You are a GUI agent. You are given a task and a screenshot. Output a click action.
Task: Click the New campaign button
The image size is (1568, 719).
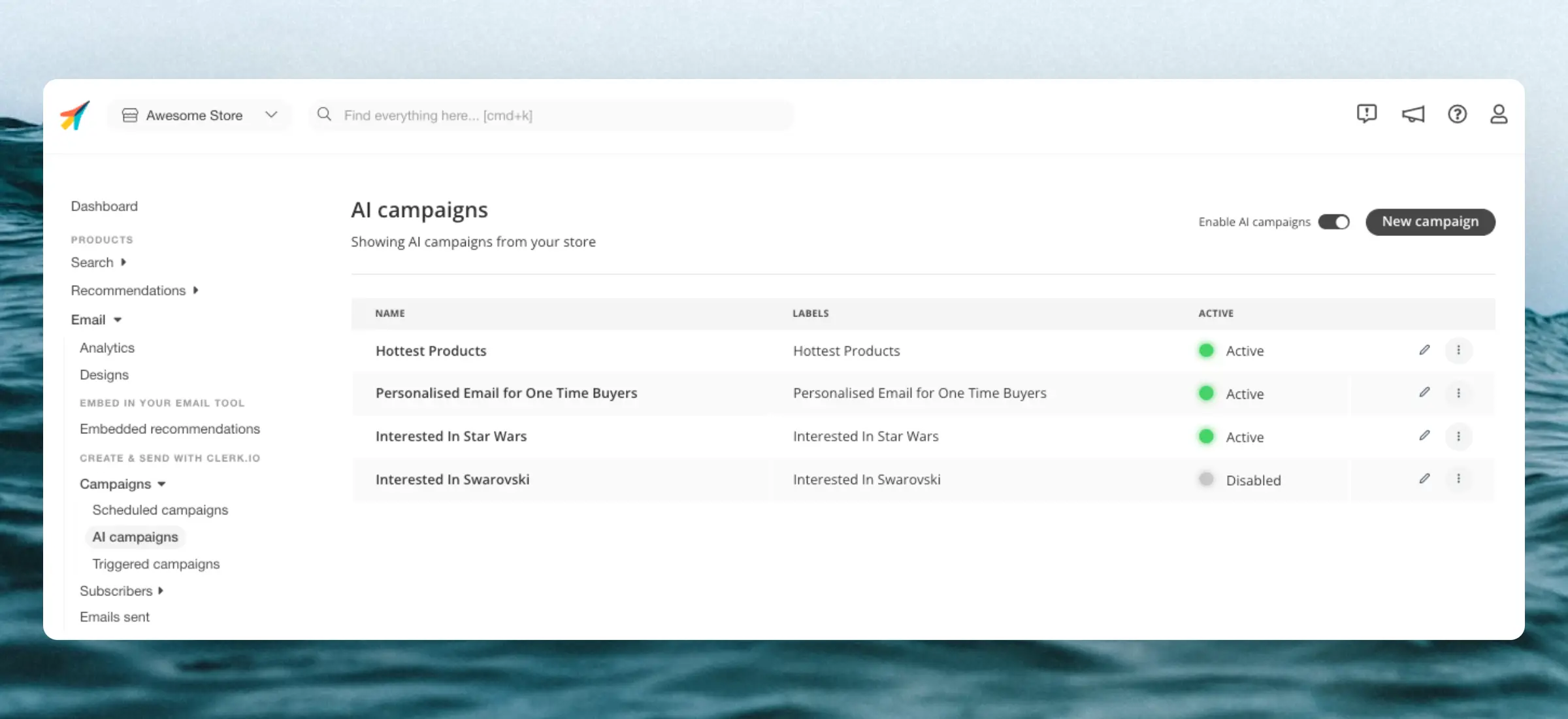pos(1430,221)
